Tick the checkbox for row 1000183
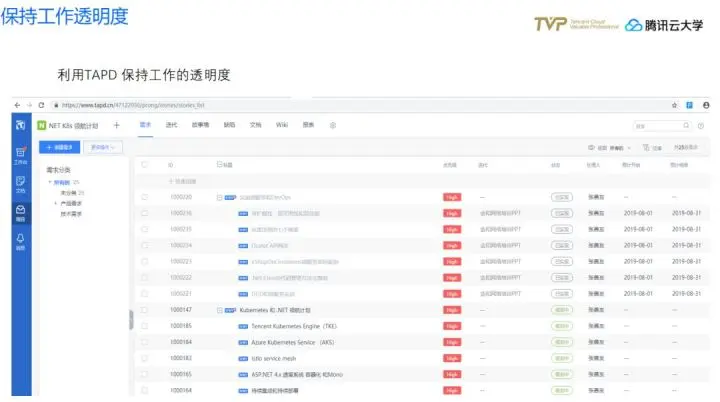 (145, 358)
